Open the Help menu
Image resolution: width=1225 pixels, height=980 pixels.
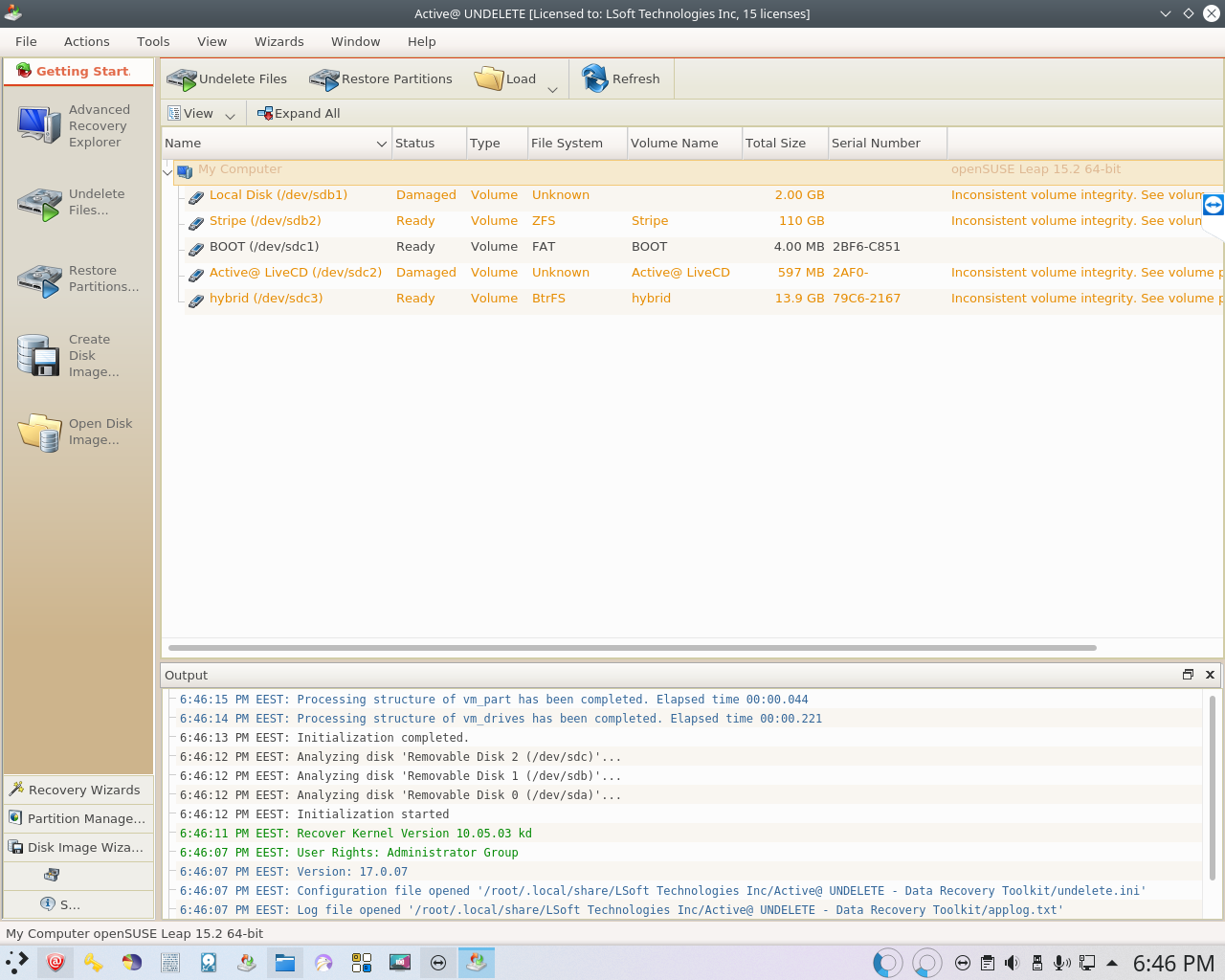click(422, 41)
